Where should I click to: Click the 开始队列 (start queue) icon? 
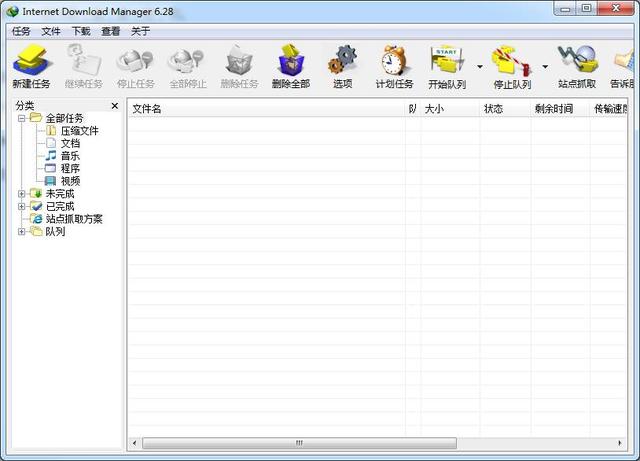(447, 66)
